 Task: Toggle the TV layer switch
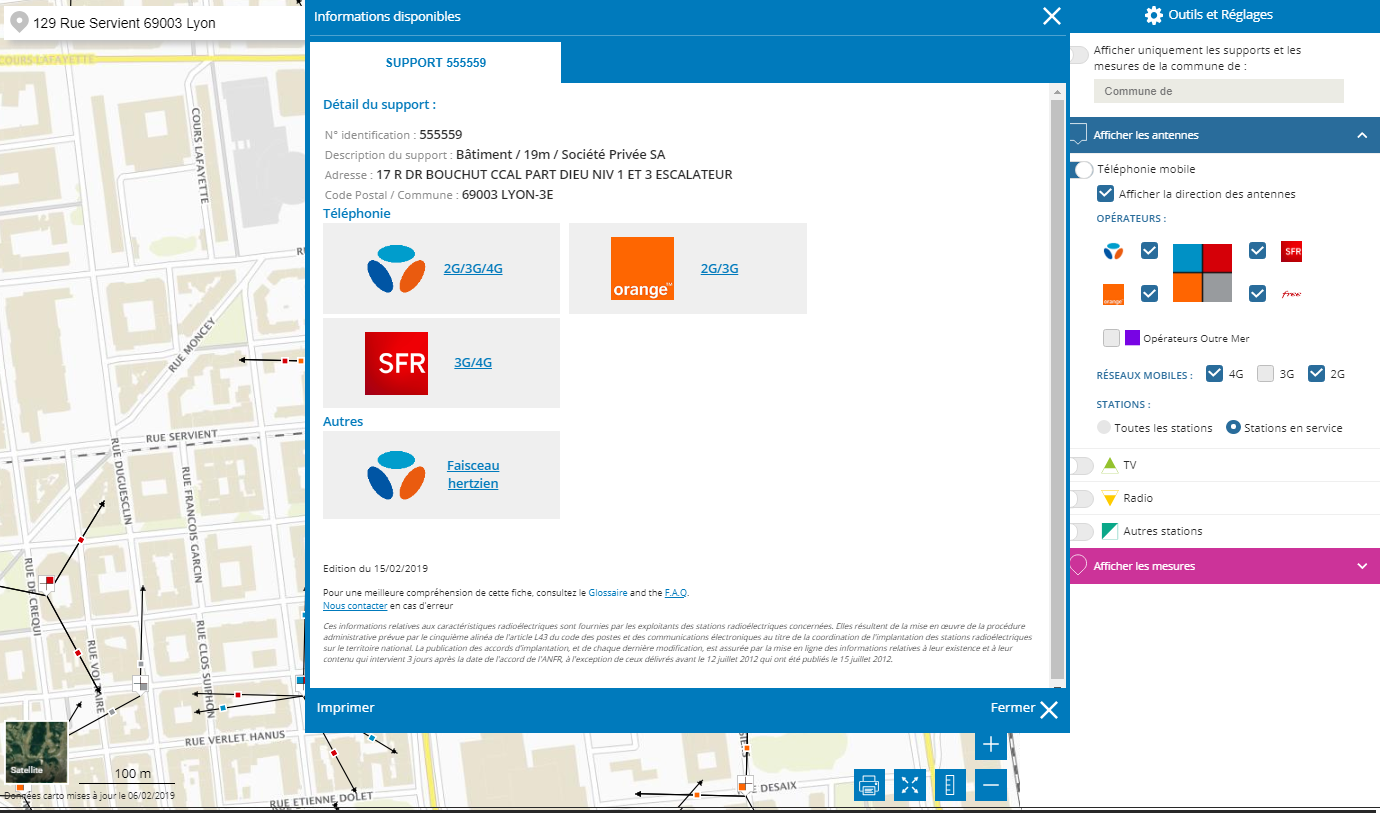point(1081,465)
